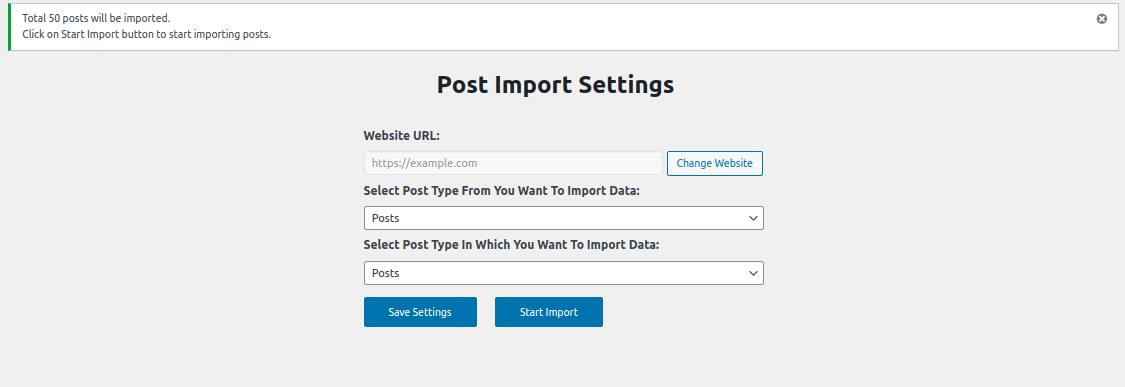Click the Change Website button

click(x=715, y=163)
